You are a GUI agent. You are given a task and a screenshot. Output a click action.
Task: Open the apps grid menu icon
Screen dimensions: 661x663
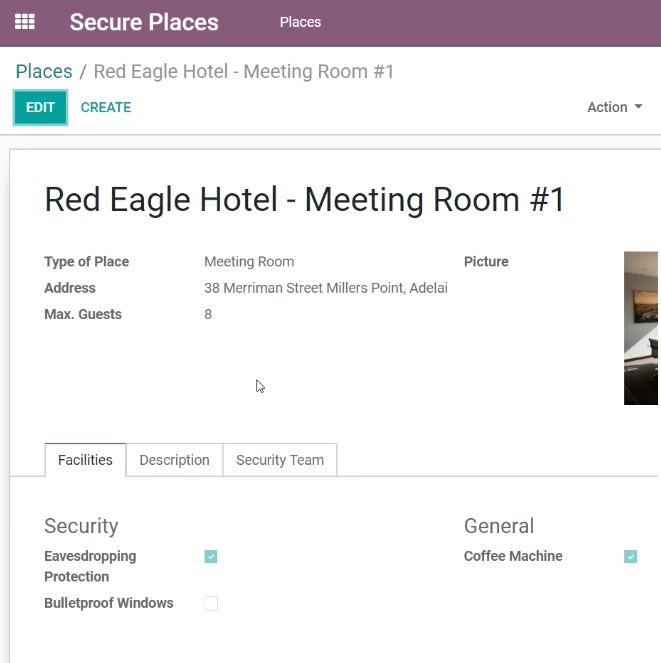tap(25, 22)
